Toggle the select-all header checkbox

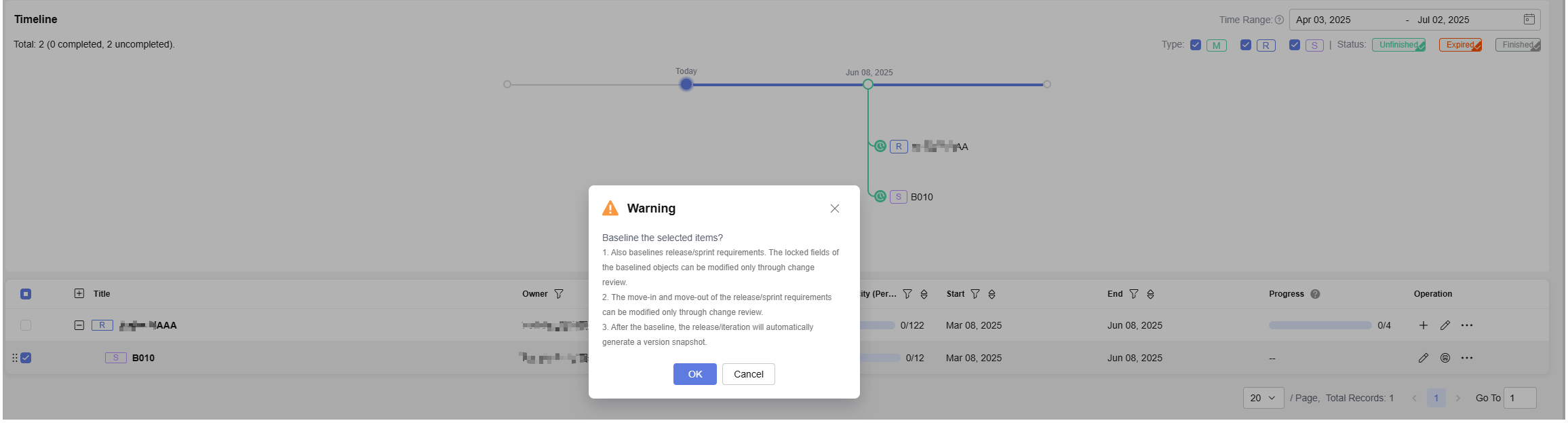pos(26,294)
